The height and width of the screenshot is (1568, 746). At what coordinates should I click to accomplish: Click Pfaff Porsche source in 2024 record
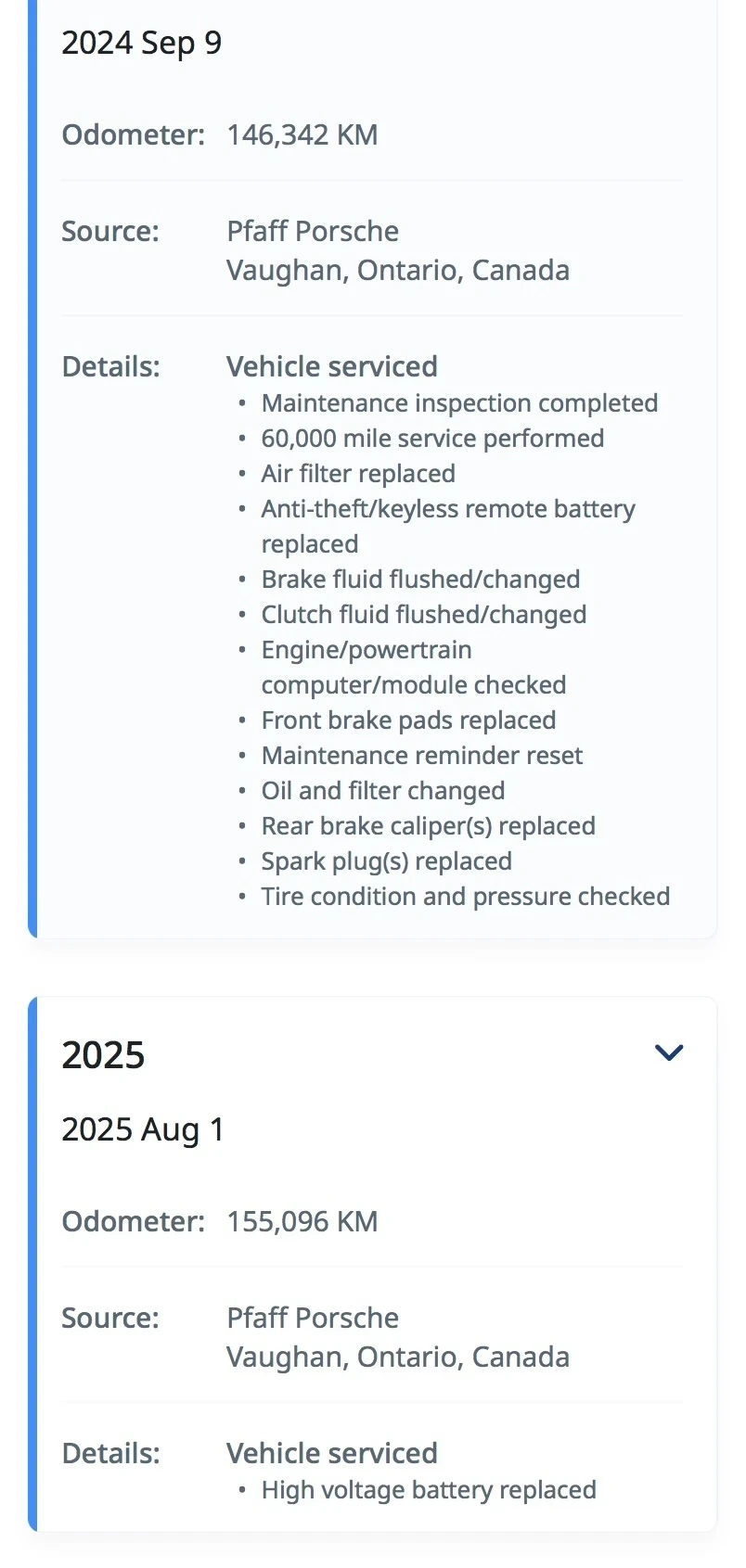click(313, 232)
